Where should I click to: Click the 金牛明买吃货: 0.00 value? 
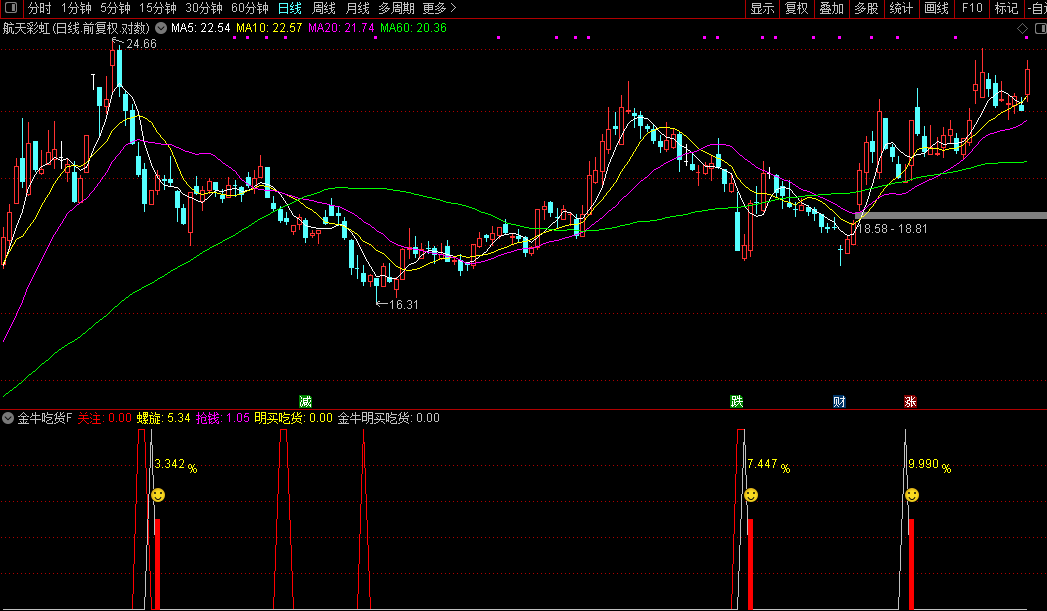click(389, 419)
